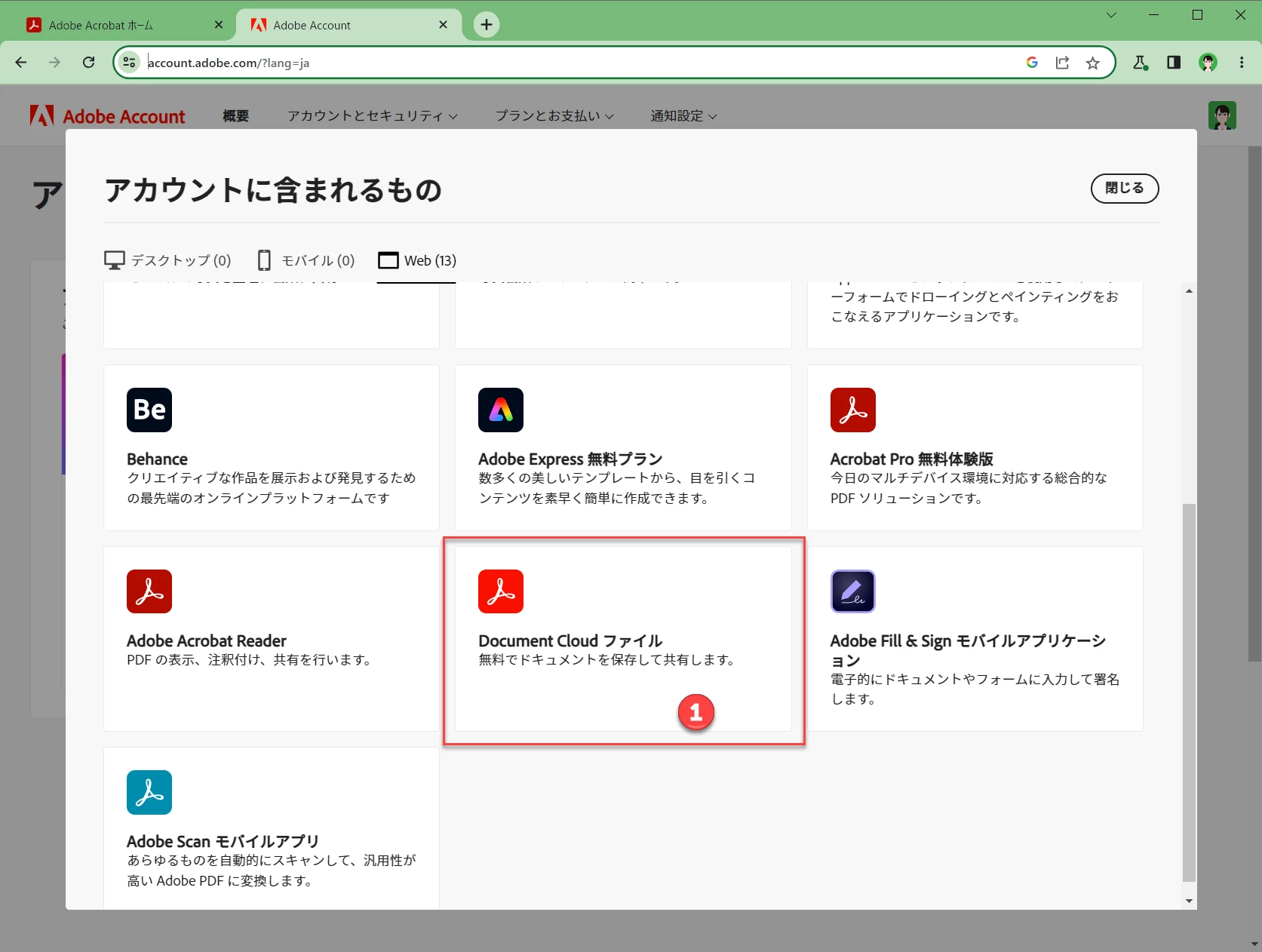Open the tab search chevron
Screen dimensions: 1262x952
click(1111, 15)
